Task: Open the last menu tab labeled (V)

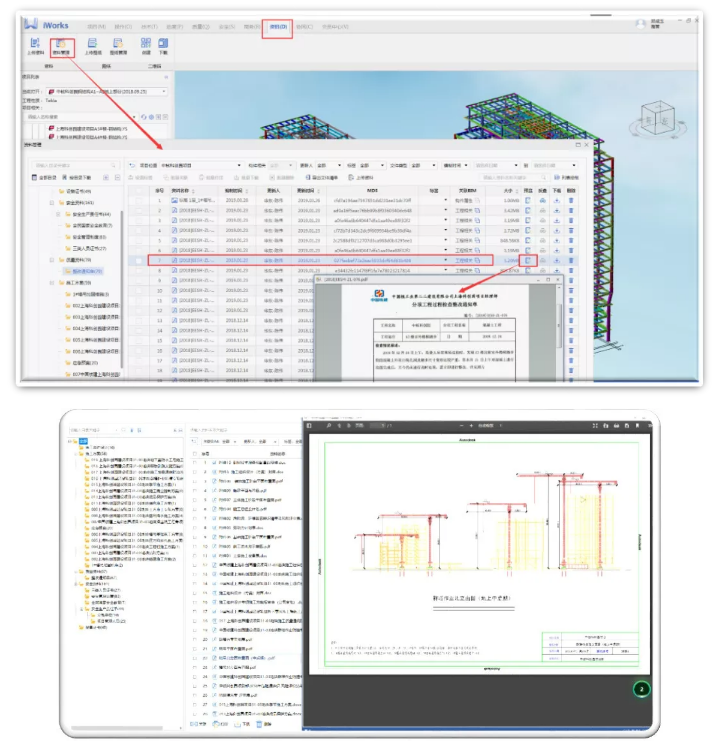Action: (335, 27)
